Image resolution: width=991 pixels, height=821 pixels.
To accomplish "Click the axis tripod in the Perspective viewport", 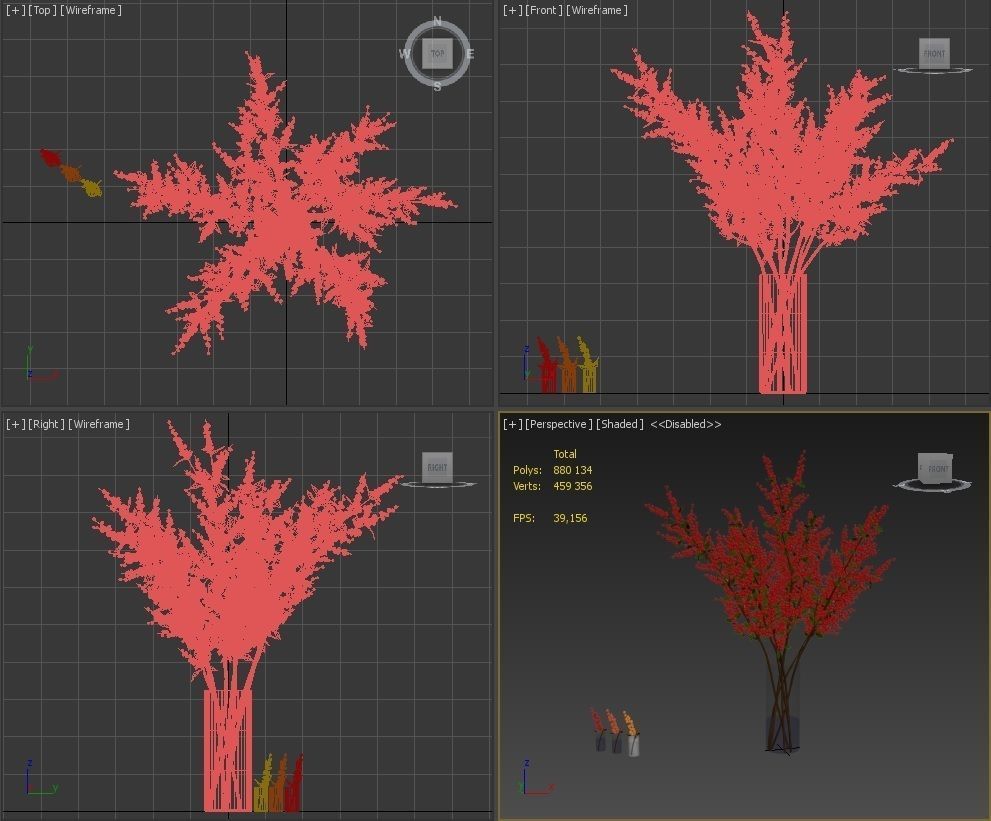I will (538, 778).
